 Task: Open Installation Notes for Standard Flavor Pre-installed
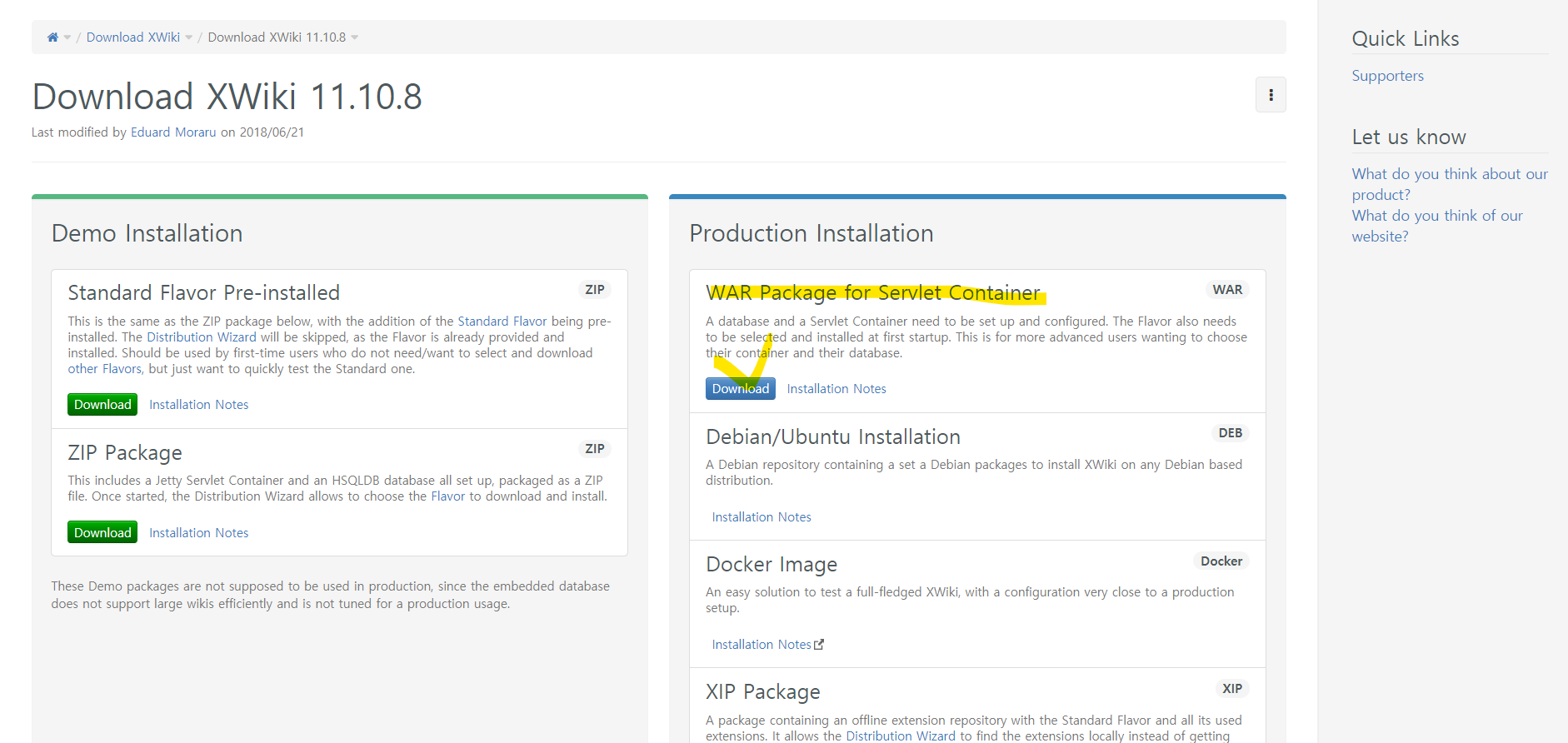(199, 405)
